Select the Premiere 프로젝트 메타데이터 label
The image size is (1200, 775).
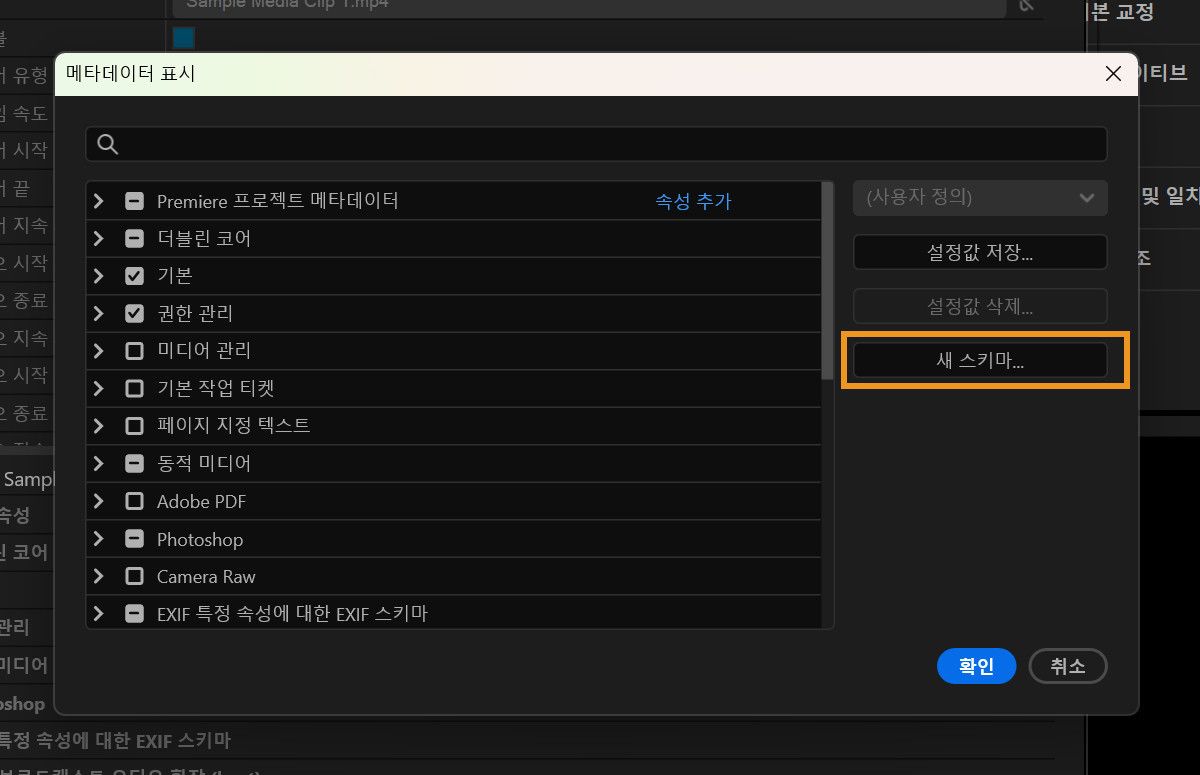tap(278, 201)
